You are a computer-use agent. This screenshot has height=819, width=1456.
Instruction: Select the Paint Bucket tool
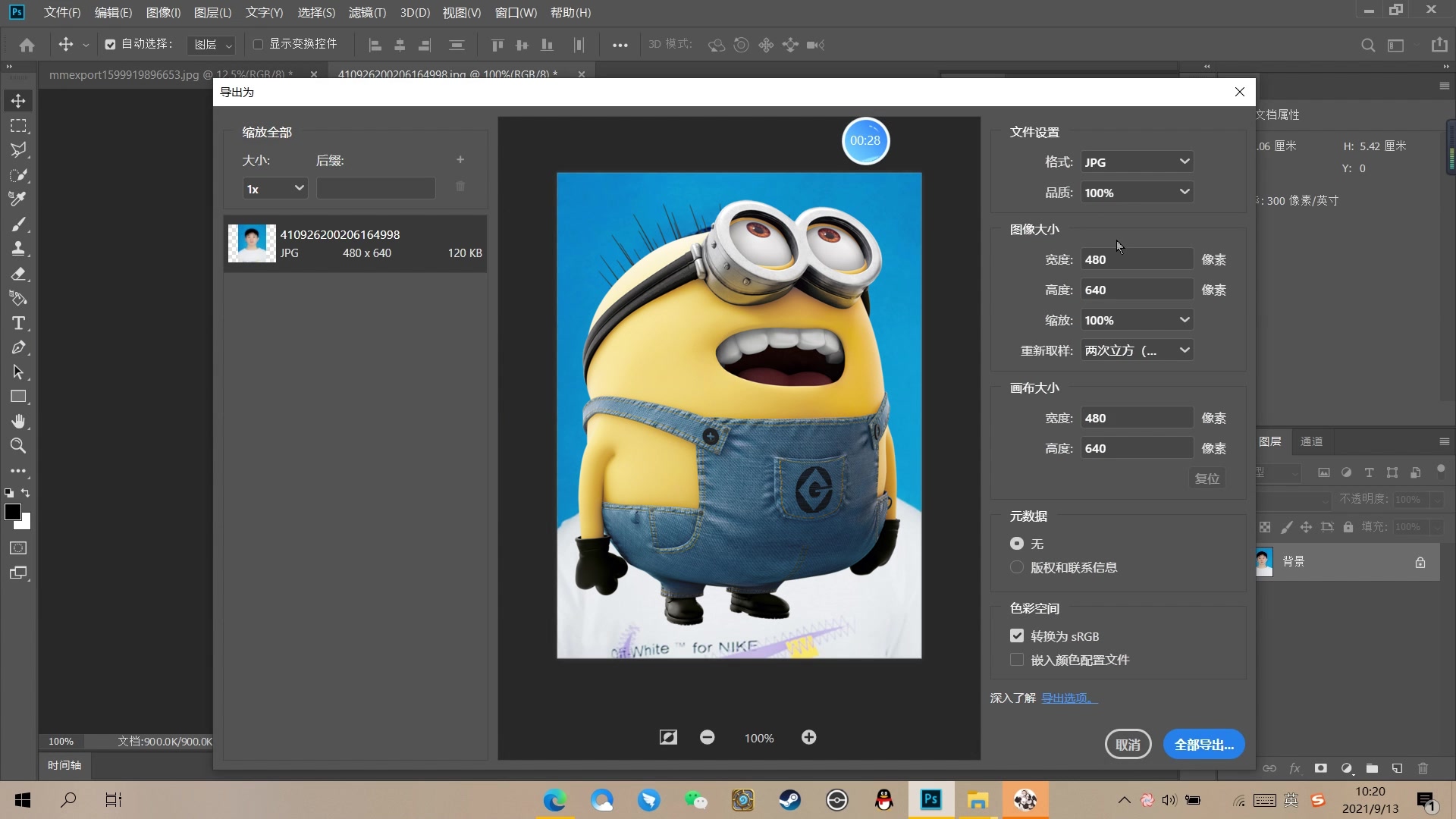[x=18, y=298]
